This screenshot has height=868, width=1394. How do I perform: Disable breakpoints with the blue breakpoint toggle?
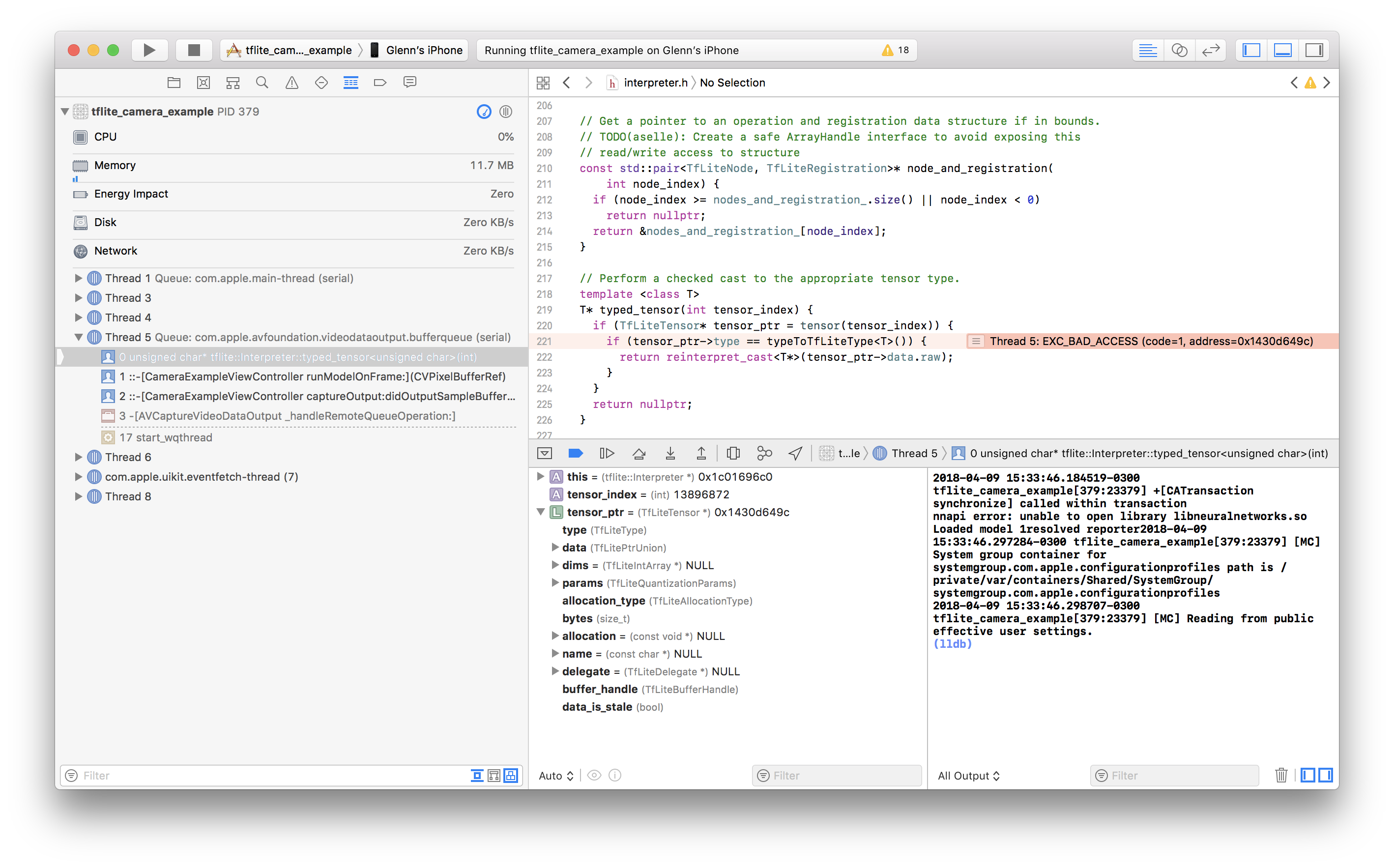(x=575, y=453)
